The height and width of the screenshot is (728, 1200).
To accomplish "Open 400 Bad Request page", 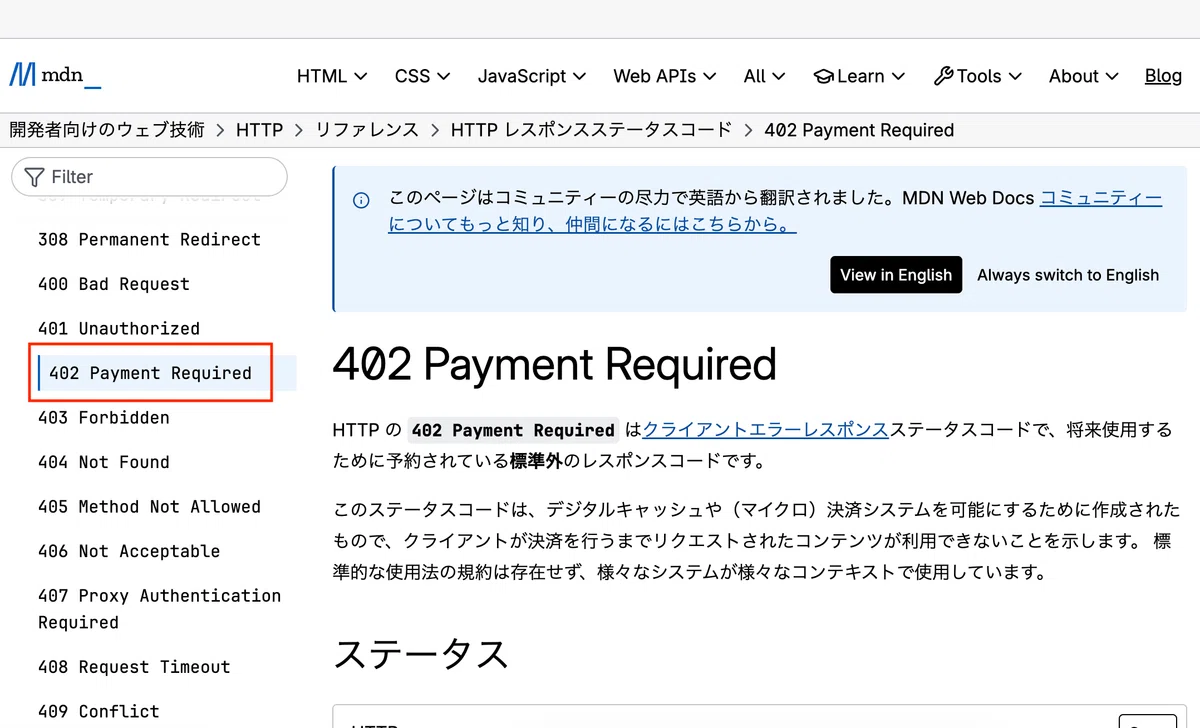I will tap(114, 284).
